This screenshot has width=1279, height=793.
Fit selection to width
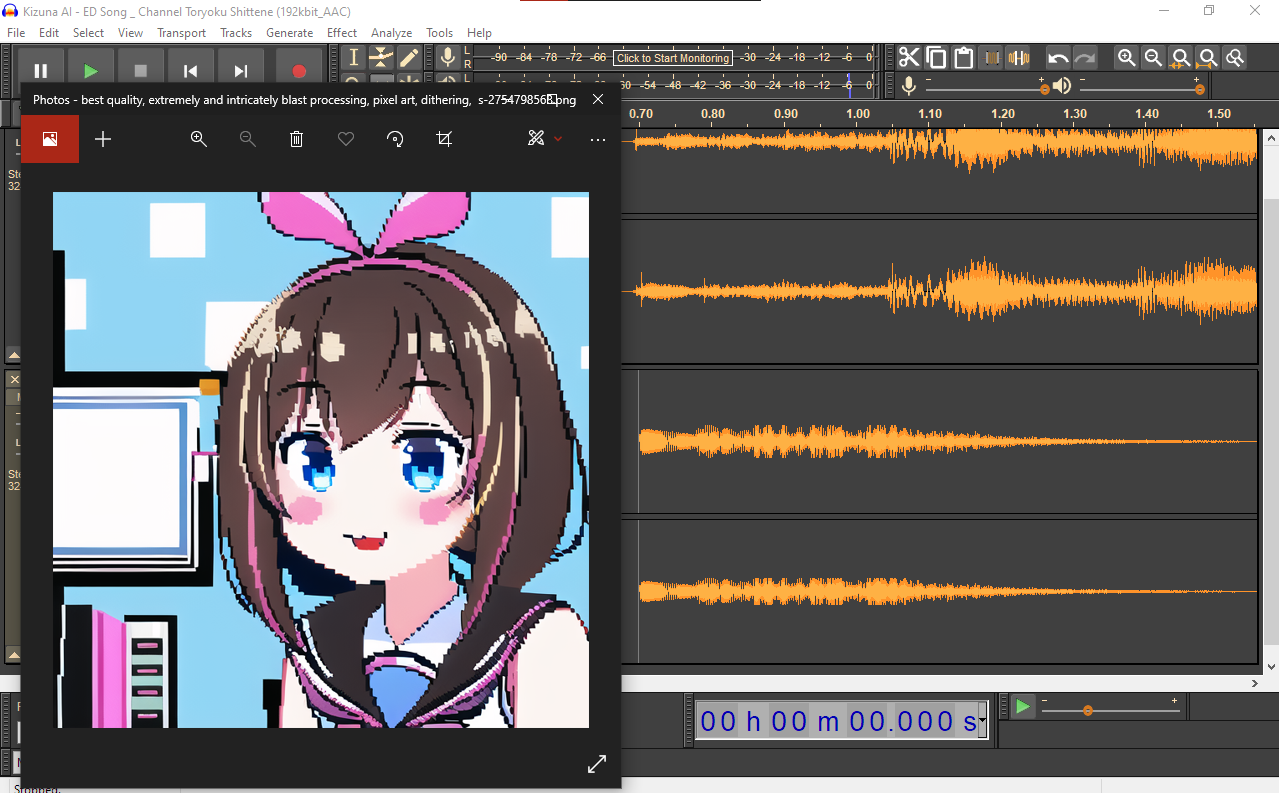[x=1181, y=57]
